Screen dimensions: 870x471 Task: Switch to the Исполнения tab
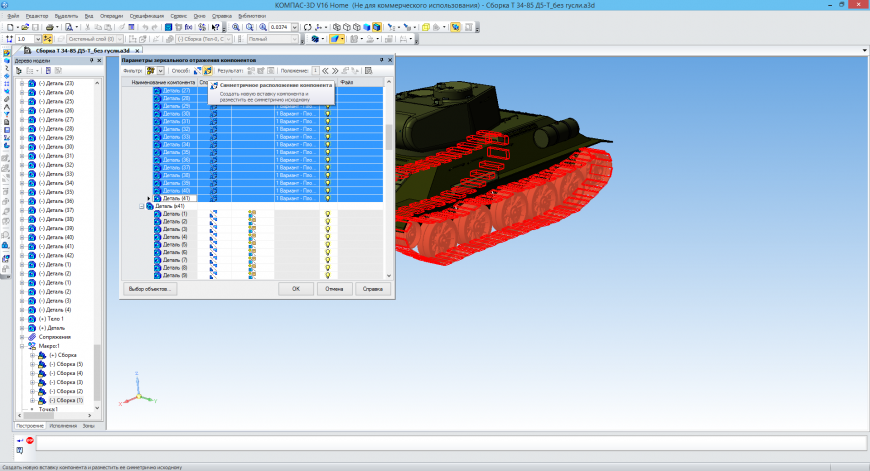[63, 426]
